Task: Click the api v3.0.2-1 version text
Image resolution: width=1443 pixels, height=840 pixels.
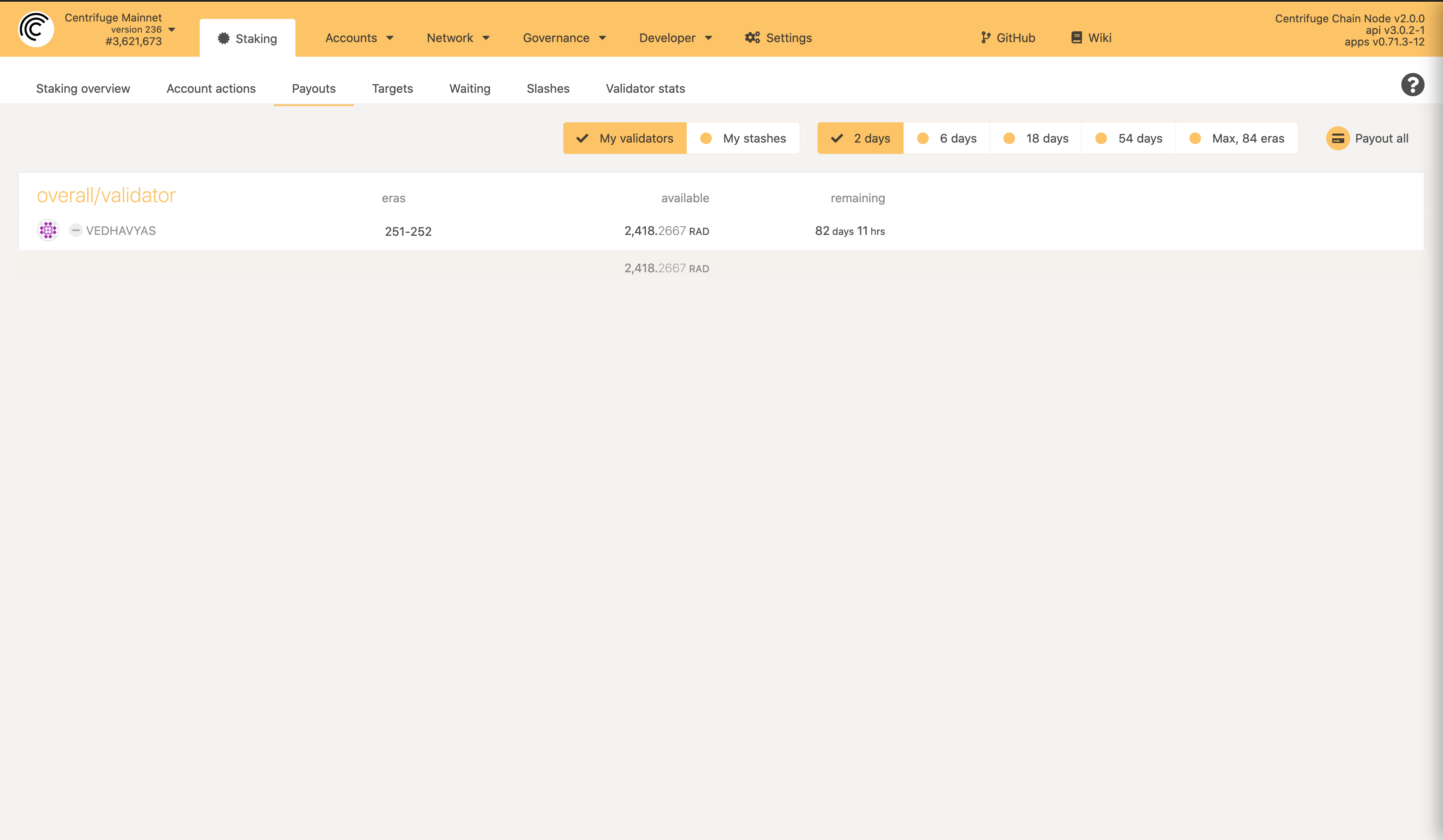Action: coord(1395,30)
